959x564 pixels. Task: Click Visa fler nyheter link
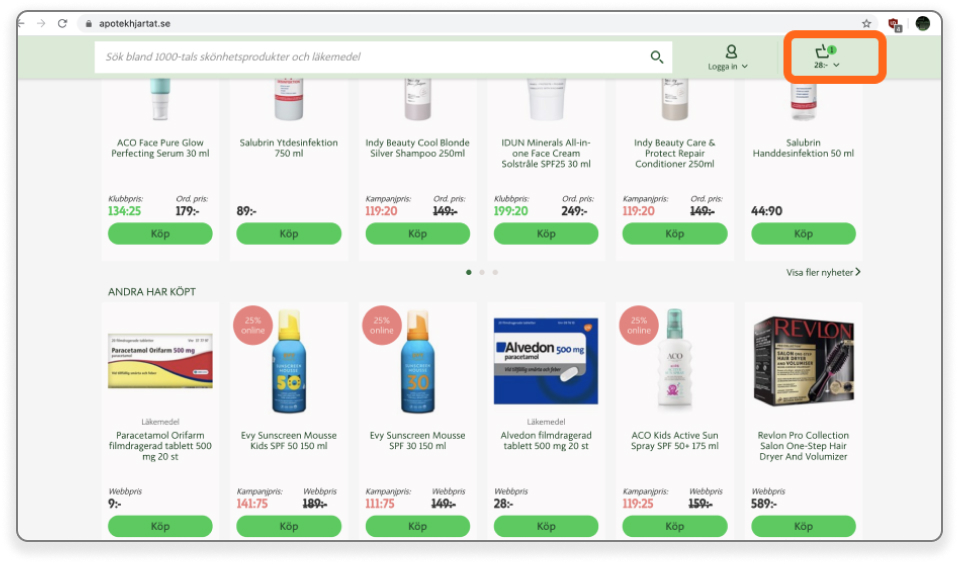823,272
